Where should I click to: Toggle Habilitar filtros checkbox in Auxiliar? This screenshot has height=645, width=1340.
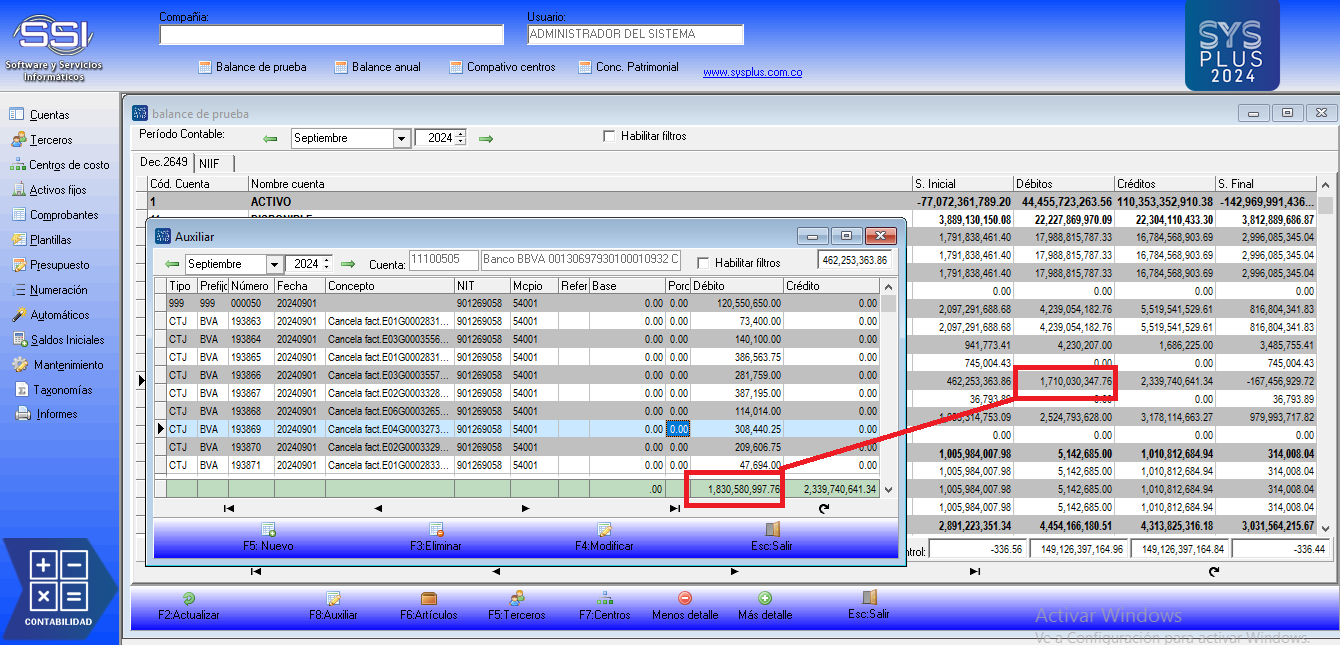pos(703,263)
